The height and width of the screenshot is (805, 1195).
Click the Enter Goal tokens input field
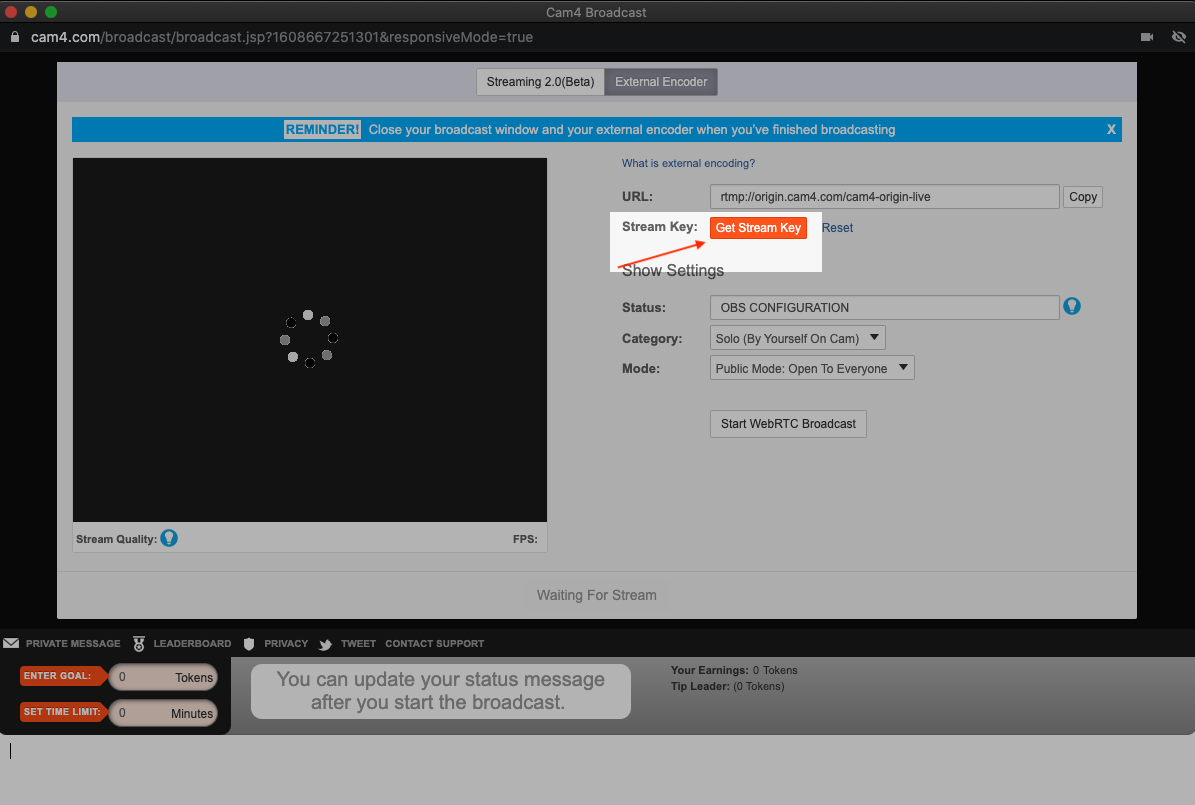point(162,677)
